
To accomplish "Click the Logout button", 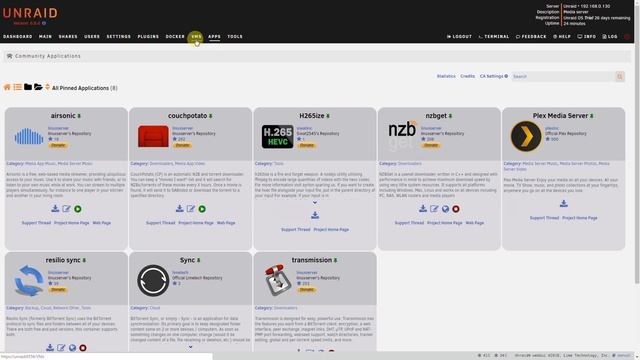I will pyautogui.click(x=459, y=37).
